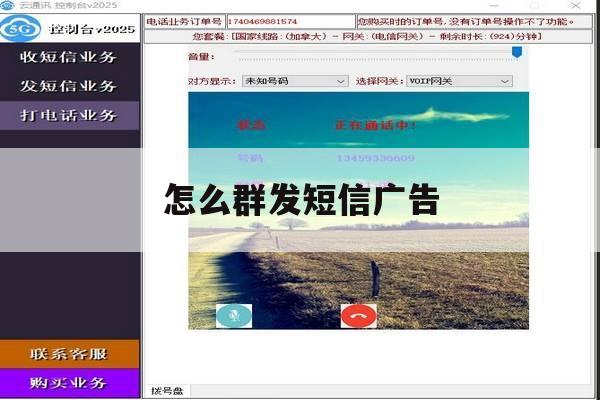Click the 5G cloud logo icon
The height and width of the screenshot is (400, 600).
(21, 29)
